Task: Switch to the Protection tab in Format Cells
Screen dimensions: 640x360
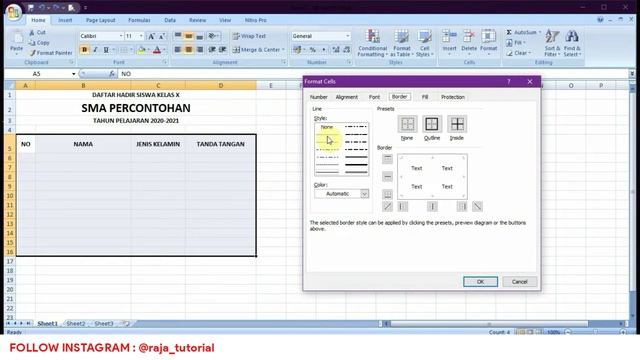Action: [453, 97]
